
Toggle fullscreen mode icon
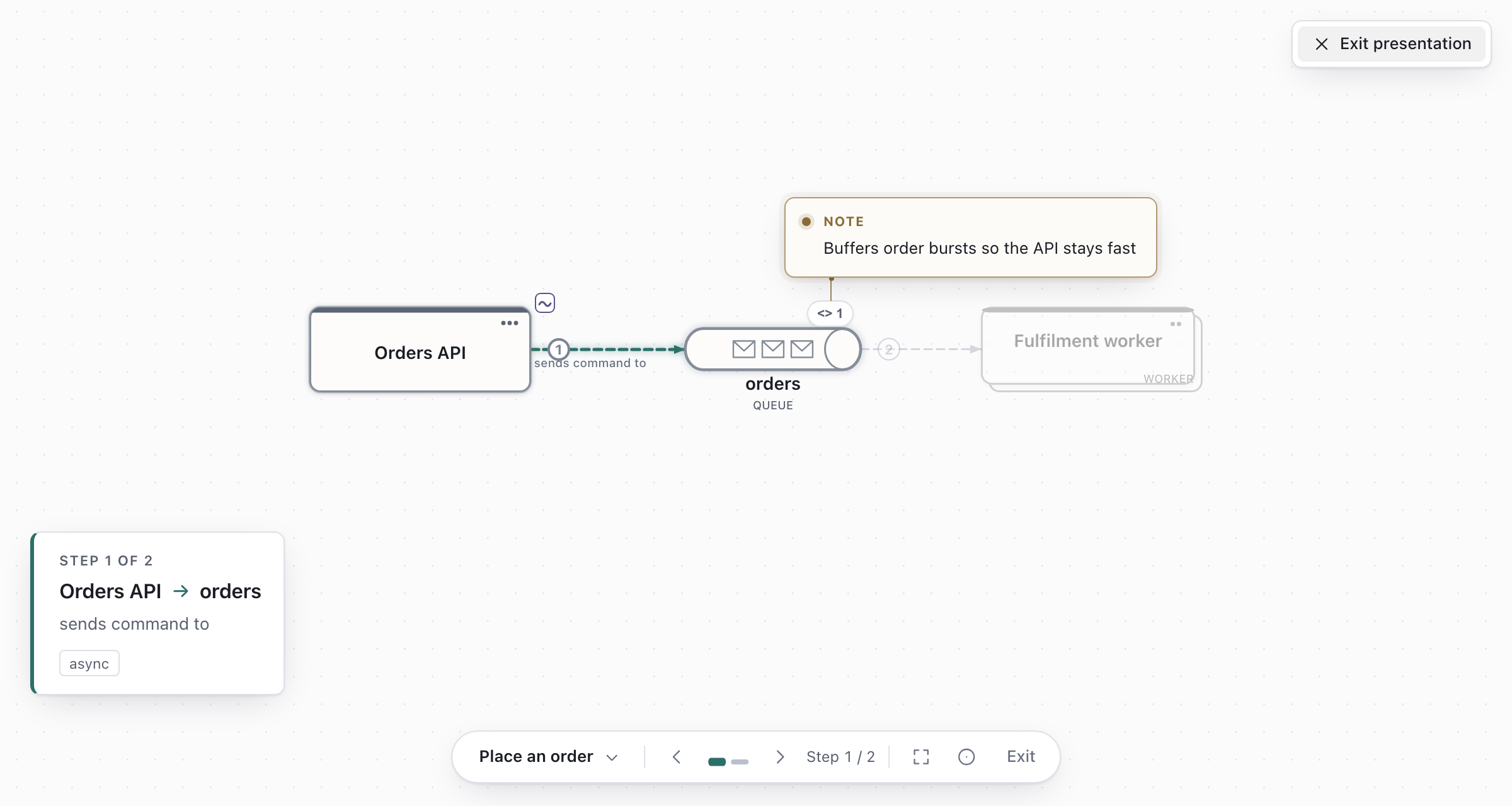921,756
